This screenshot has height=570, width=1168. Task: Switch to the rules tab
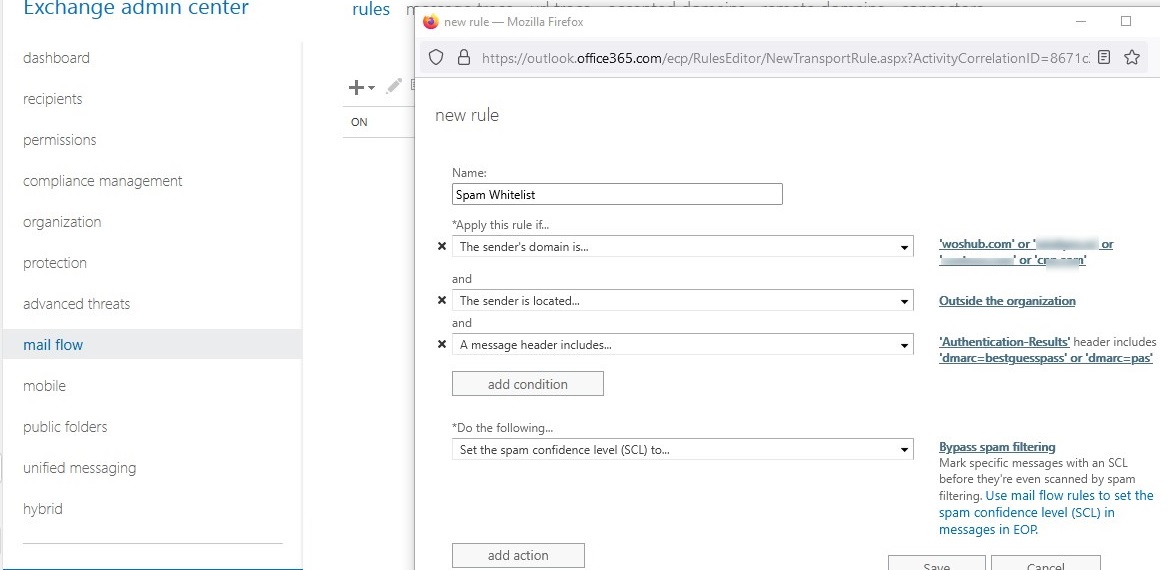pyautogui.click(x=371, y=10)
